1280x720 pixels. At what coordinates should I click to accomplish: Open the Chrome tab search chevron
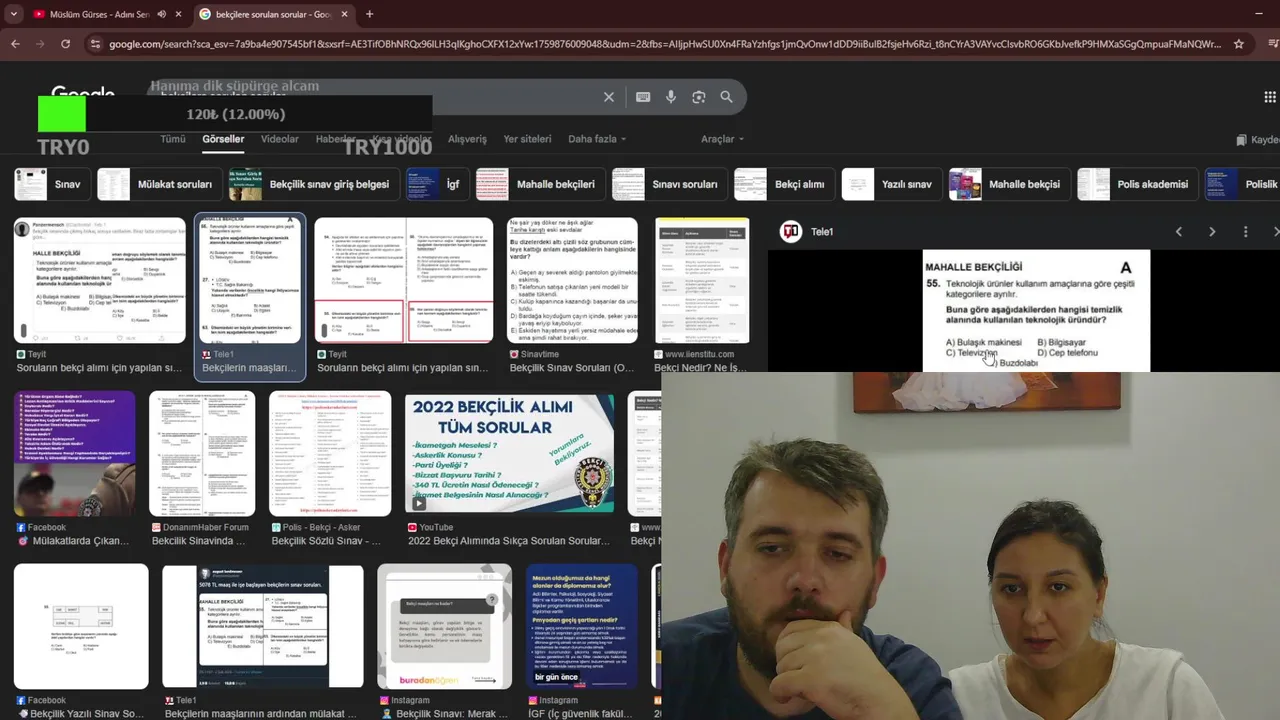(x=13, y=14)
